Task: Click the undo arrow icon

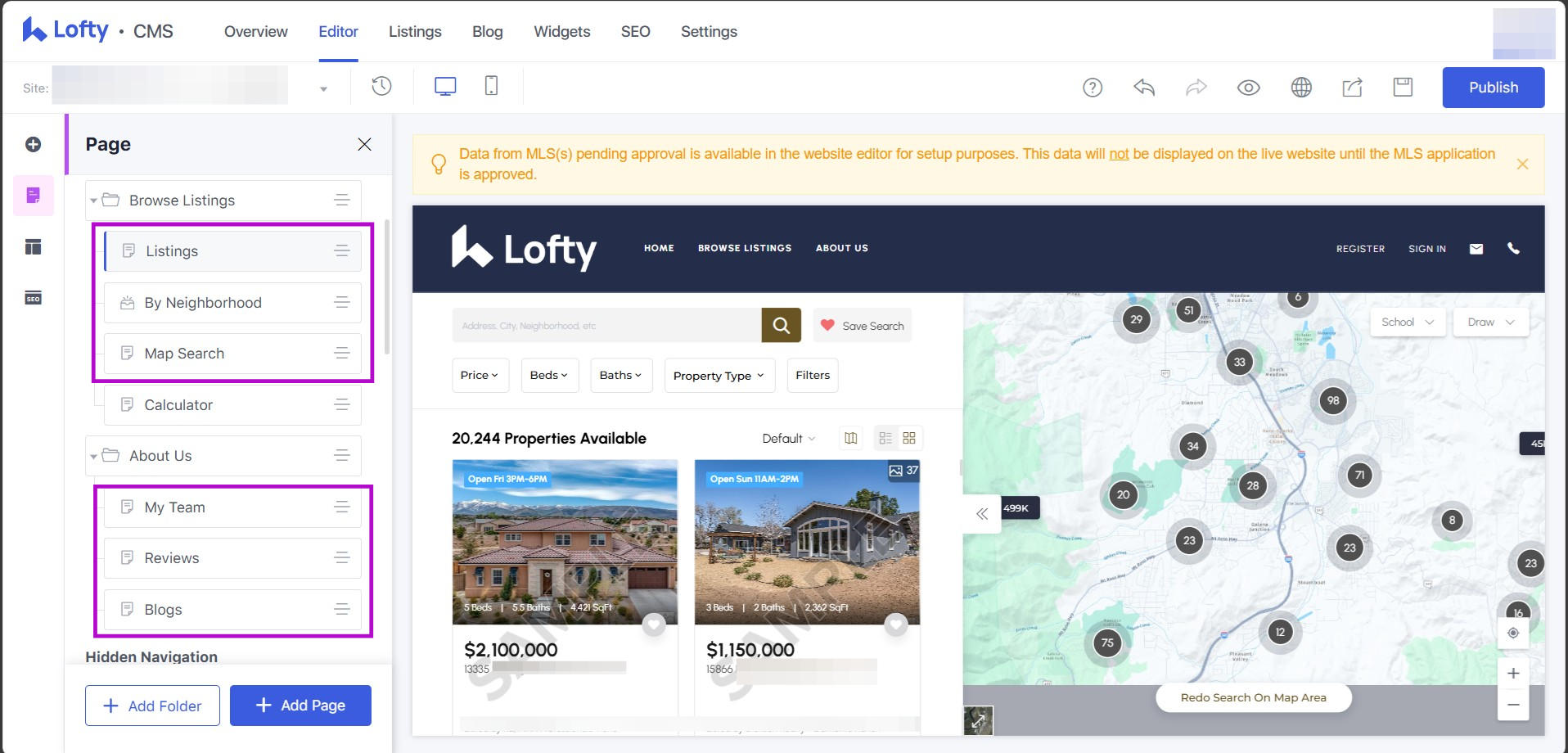Action: (x=1144, y=88)
